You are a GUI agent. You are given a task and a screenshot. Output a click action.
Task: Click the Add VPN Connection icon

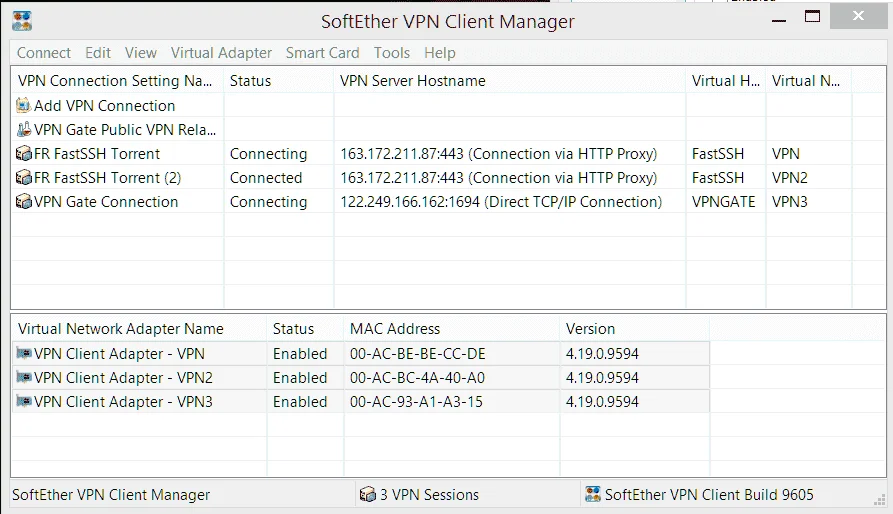tap(23, 105)
